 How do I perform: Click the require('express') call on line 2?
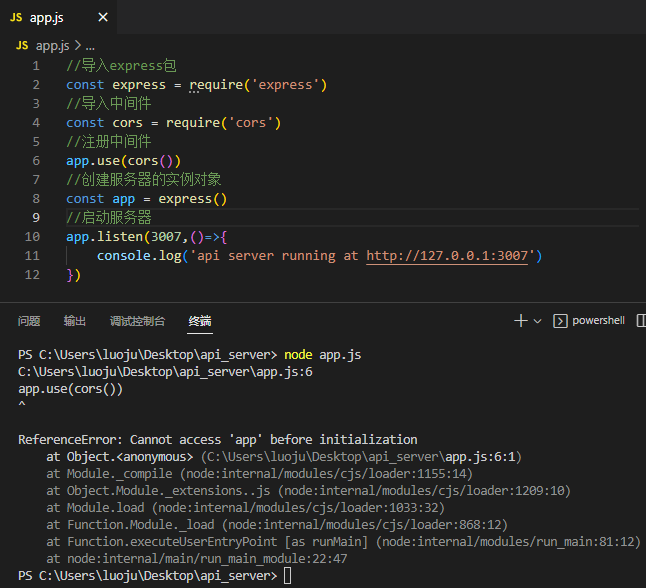coord(258,85)
